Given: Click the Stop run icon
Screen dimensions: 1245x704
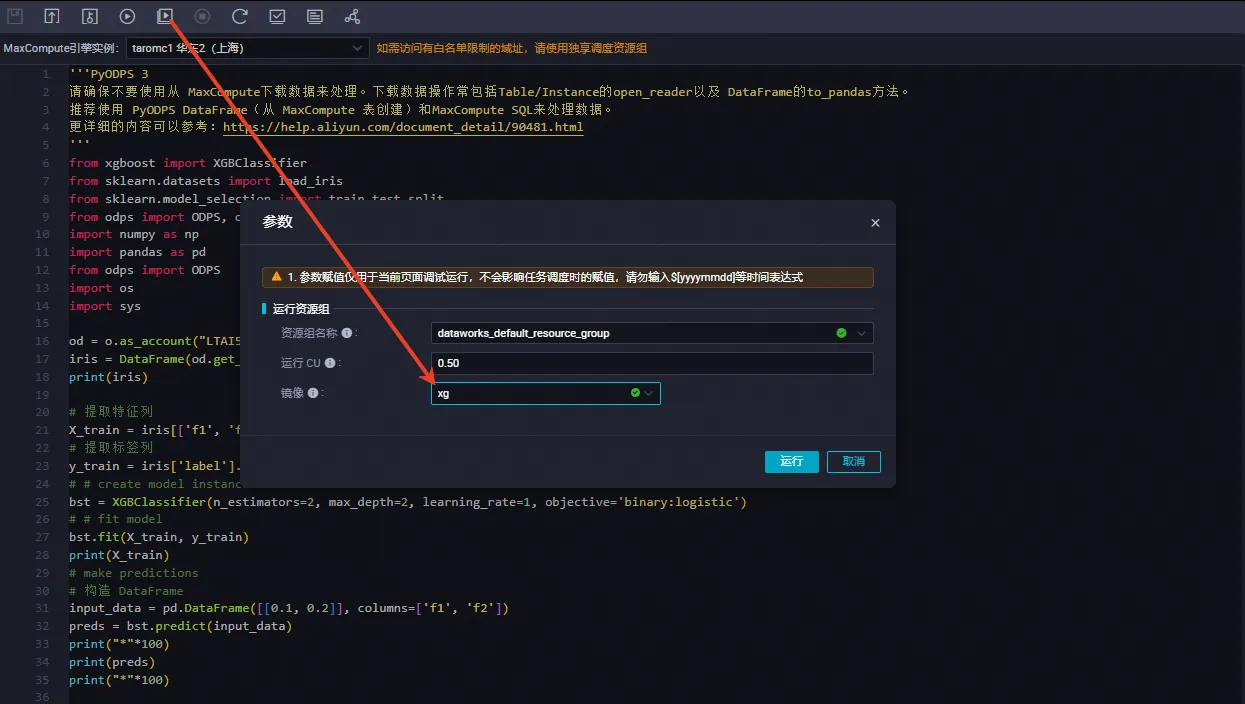Looking at the screenshot, I should [x=202, y=16].
